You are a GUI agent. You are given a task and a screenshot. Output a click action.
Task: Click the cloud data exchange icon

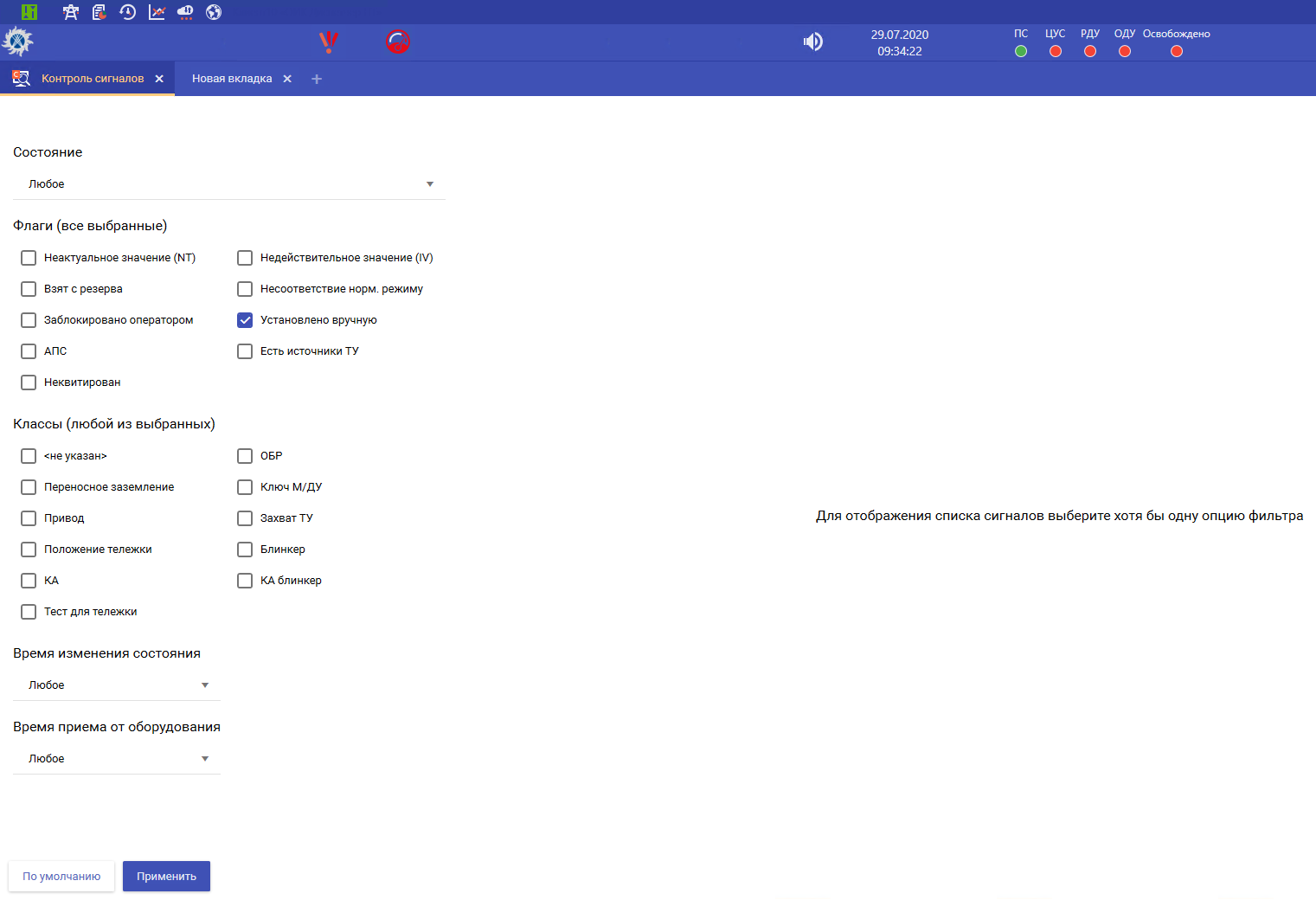[x=185, y=12]
